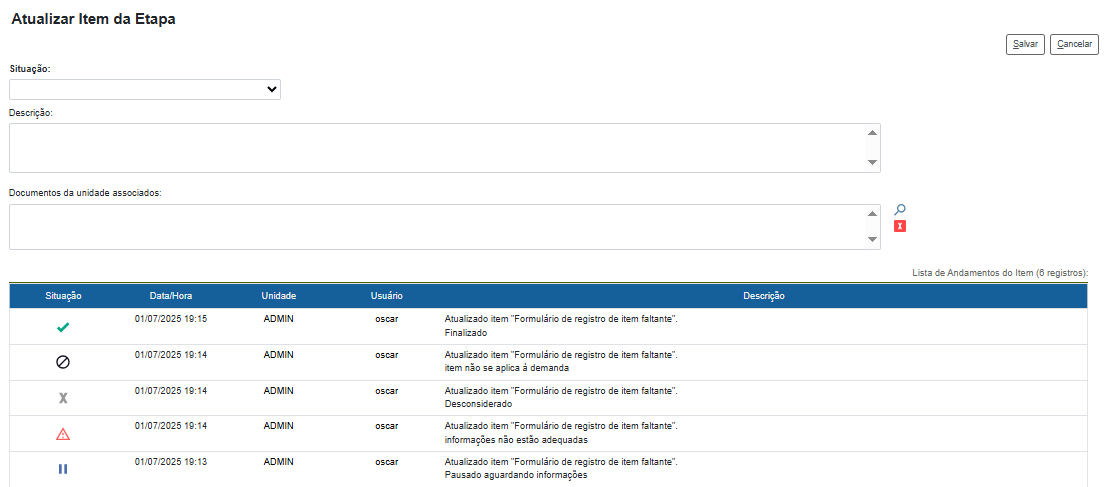The image size is (1105, 487).
Task: Click the Data/Hora column header
Action: [x=171, y=296]
